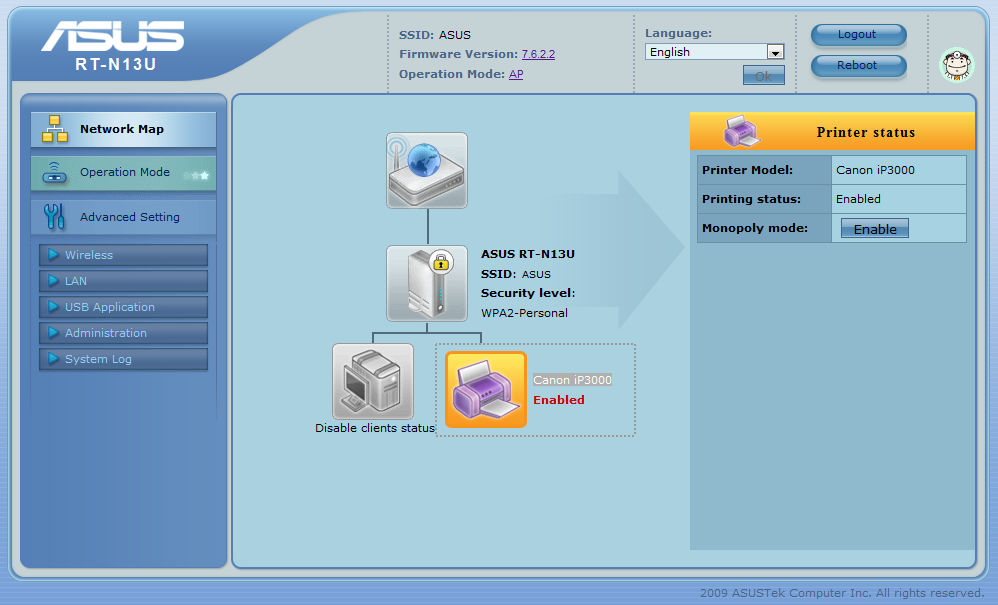Click Enabled value in Printing status row
The width and height of the screenshot is (998, 605).
click(x=859, y=199)
